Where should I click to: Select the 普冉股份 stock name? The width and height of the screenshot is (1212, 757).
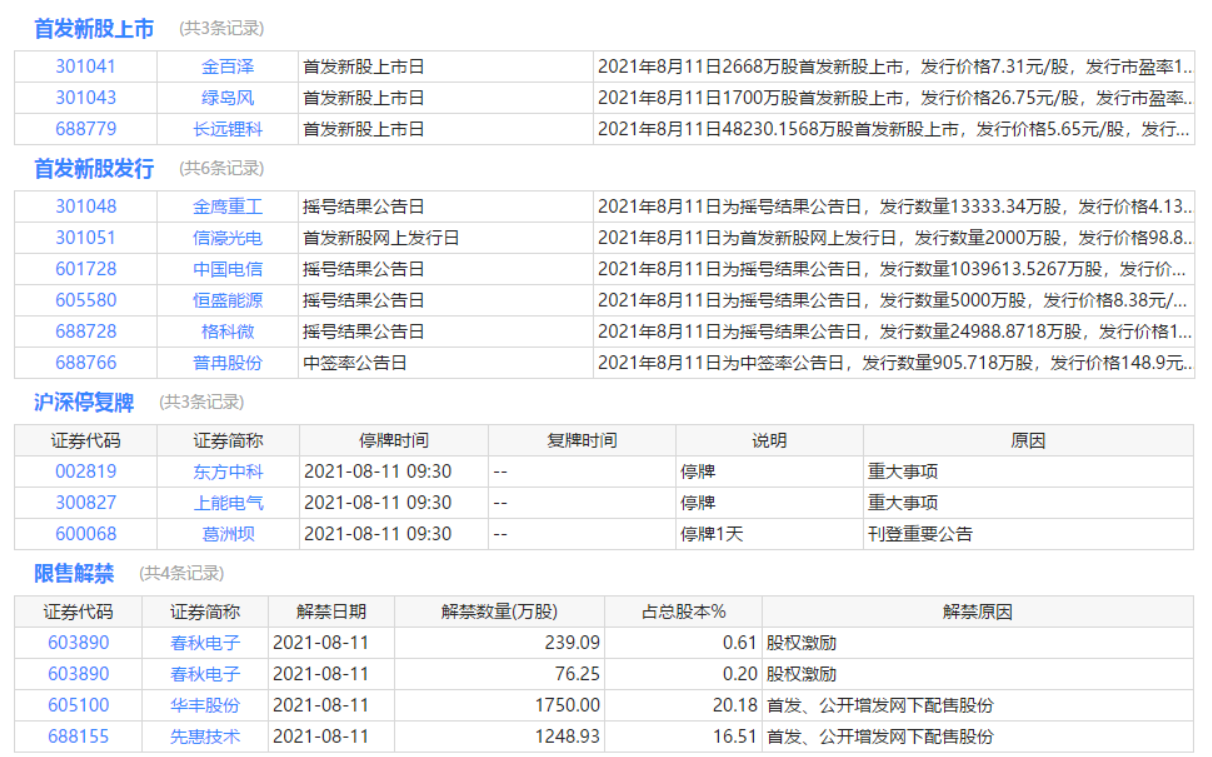pyautogui.click(x=227, y=363)
